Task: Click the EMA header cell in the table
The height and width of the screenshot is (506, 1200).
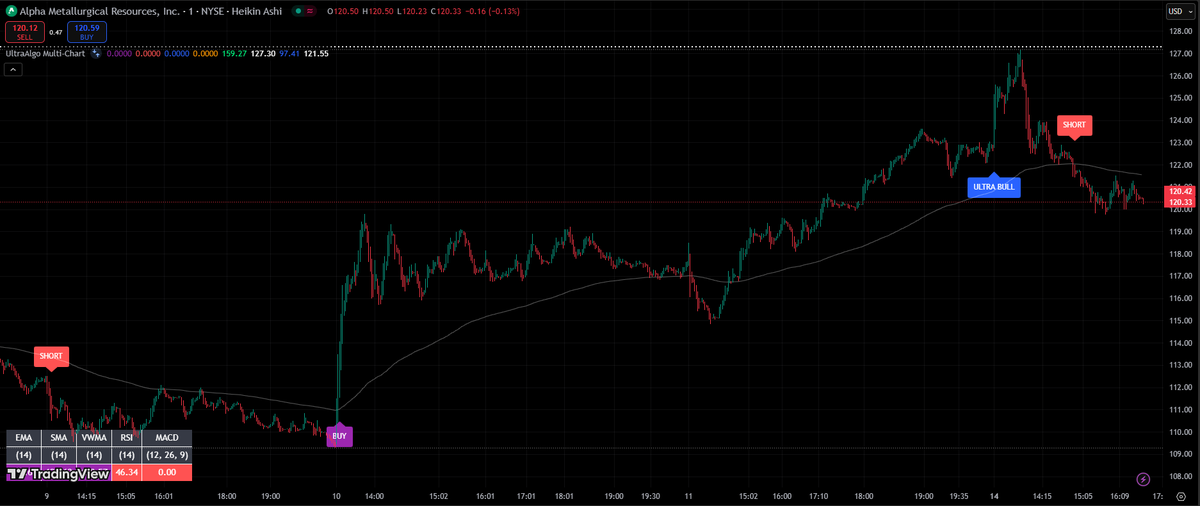Action: tap(24, 437)
